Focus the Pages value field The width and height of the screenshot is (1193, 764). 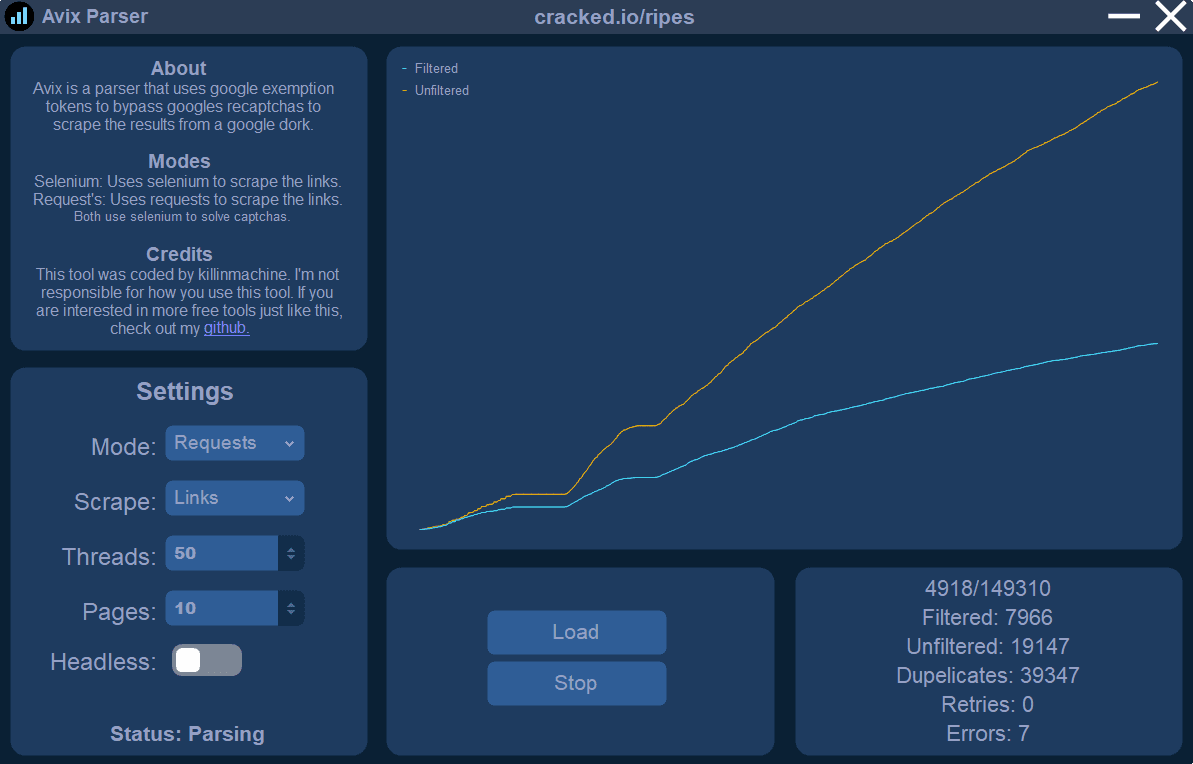[x=221, y=608]
